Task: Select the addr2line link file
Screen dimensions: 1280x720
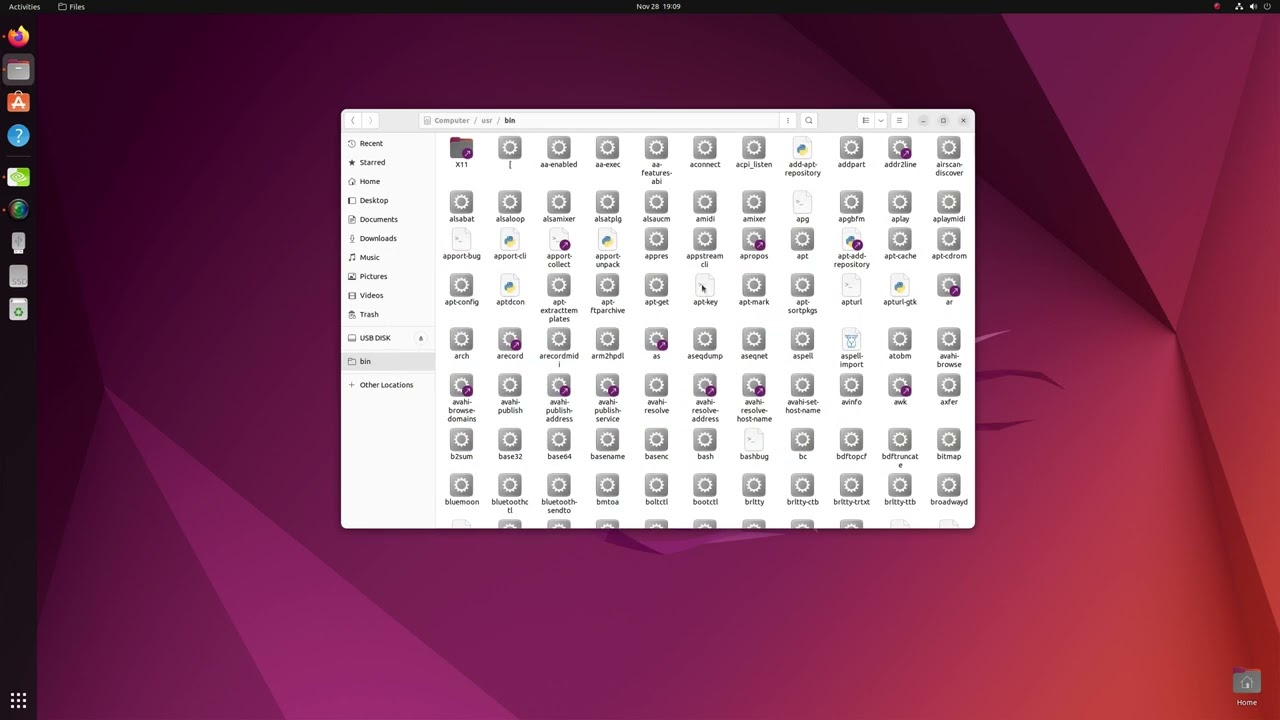Action: [x=900, y=153]
